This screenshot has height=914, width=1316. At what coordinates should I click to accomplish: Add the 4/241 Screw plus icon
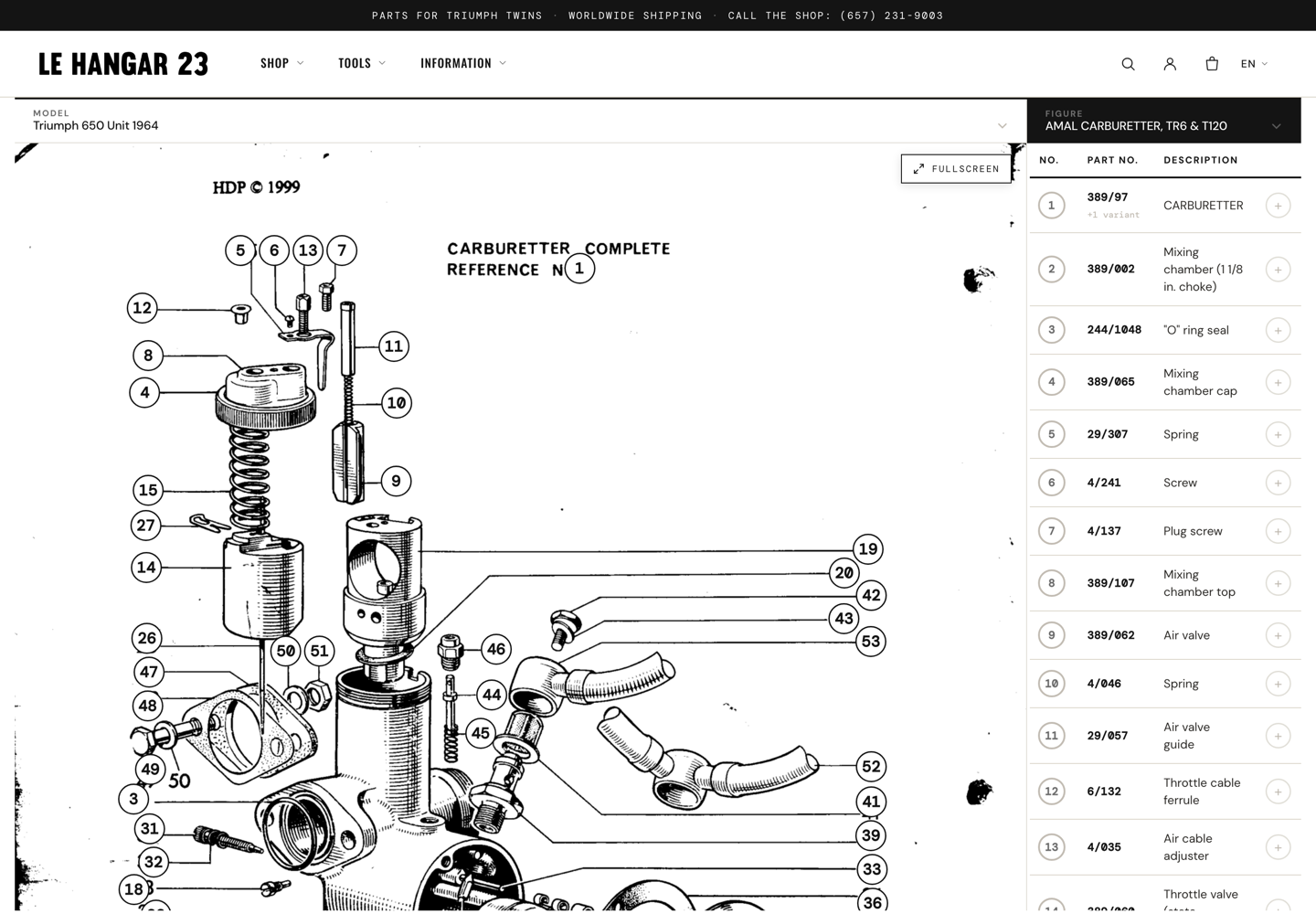pos(1278,483)
